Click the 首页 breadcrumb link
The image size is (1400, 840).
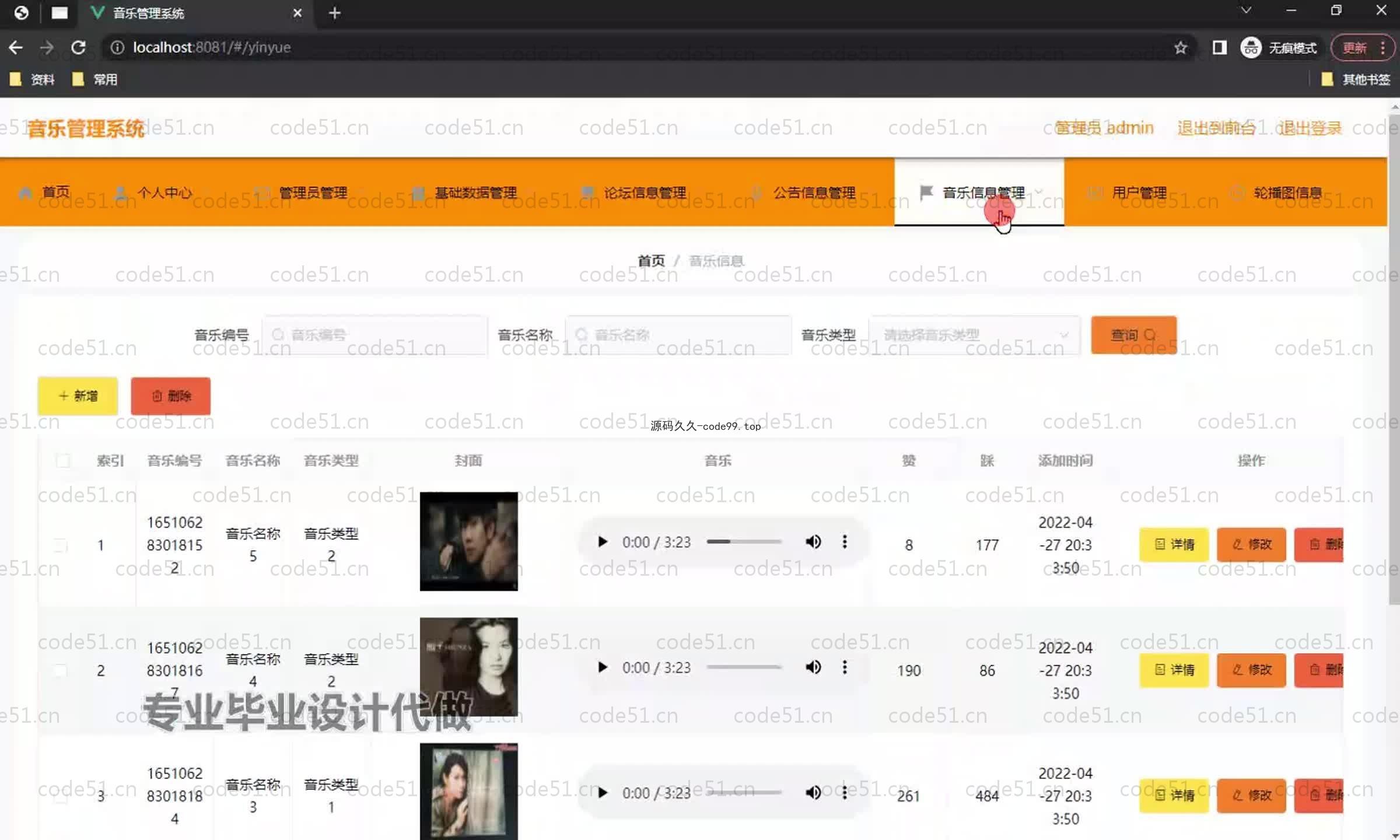(651, 261)
